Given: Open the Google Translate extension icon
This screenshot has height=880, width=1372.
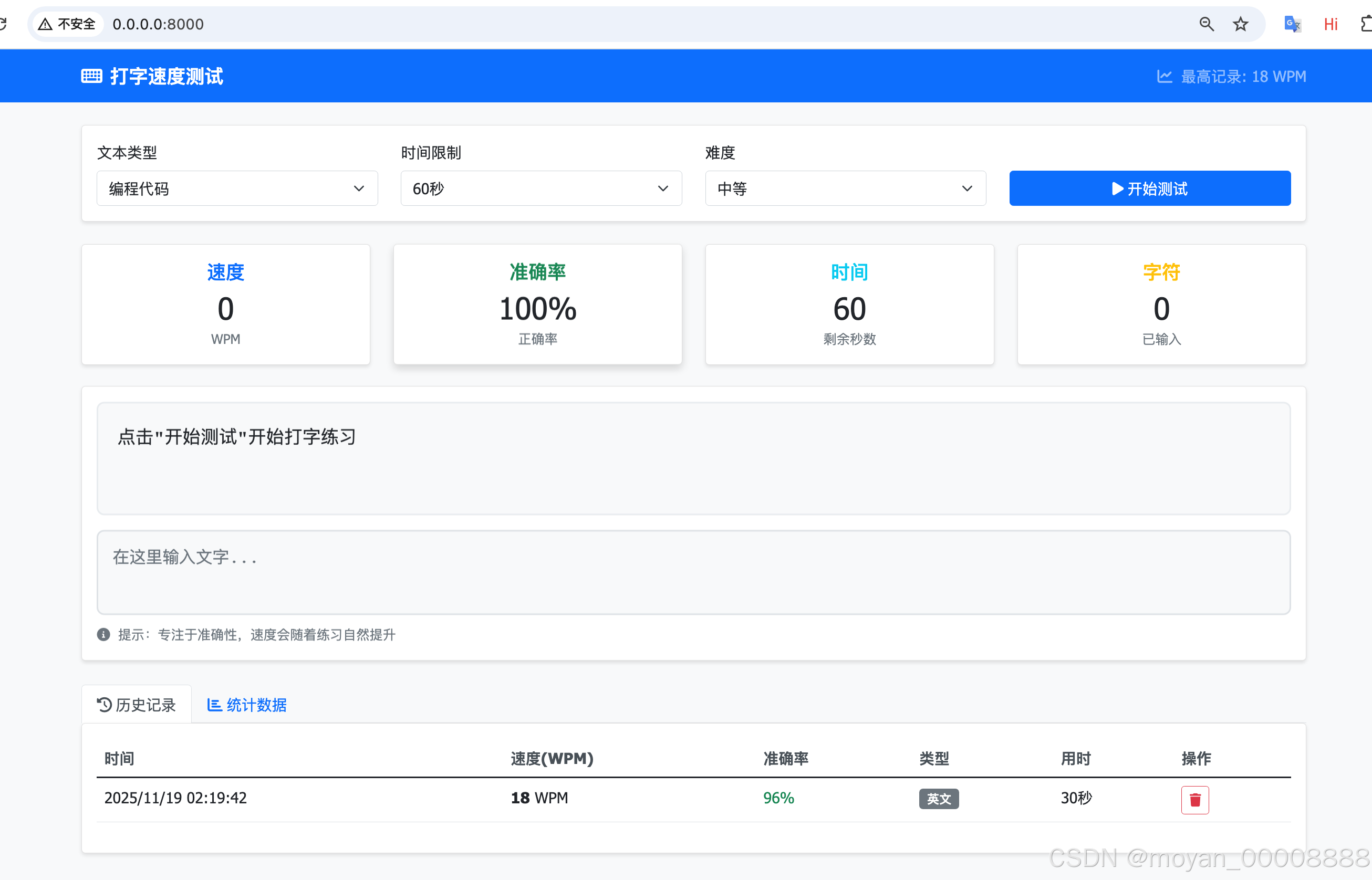Looking at the screenshot, I should tap(1292, 24).
